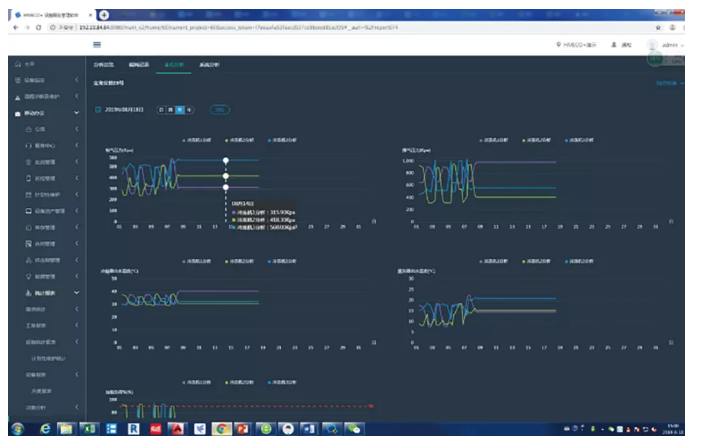The width and height of the screenshot is (701, 441).
Task: Click the notification text link in header
Action: click(626, 45)
